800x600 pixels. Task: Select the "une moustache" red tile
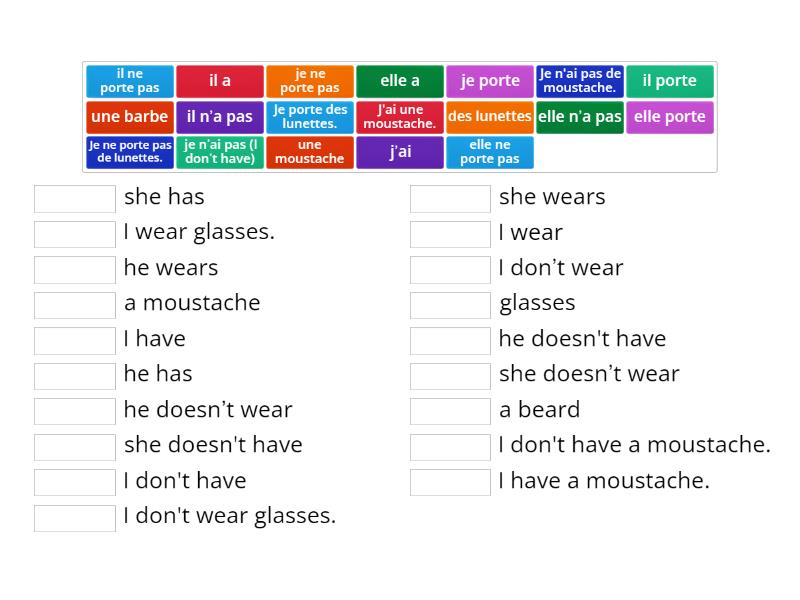point(310,153)
